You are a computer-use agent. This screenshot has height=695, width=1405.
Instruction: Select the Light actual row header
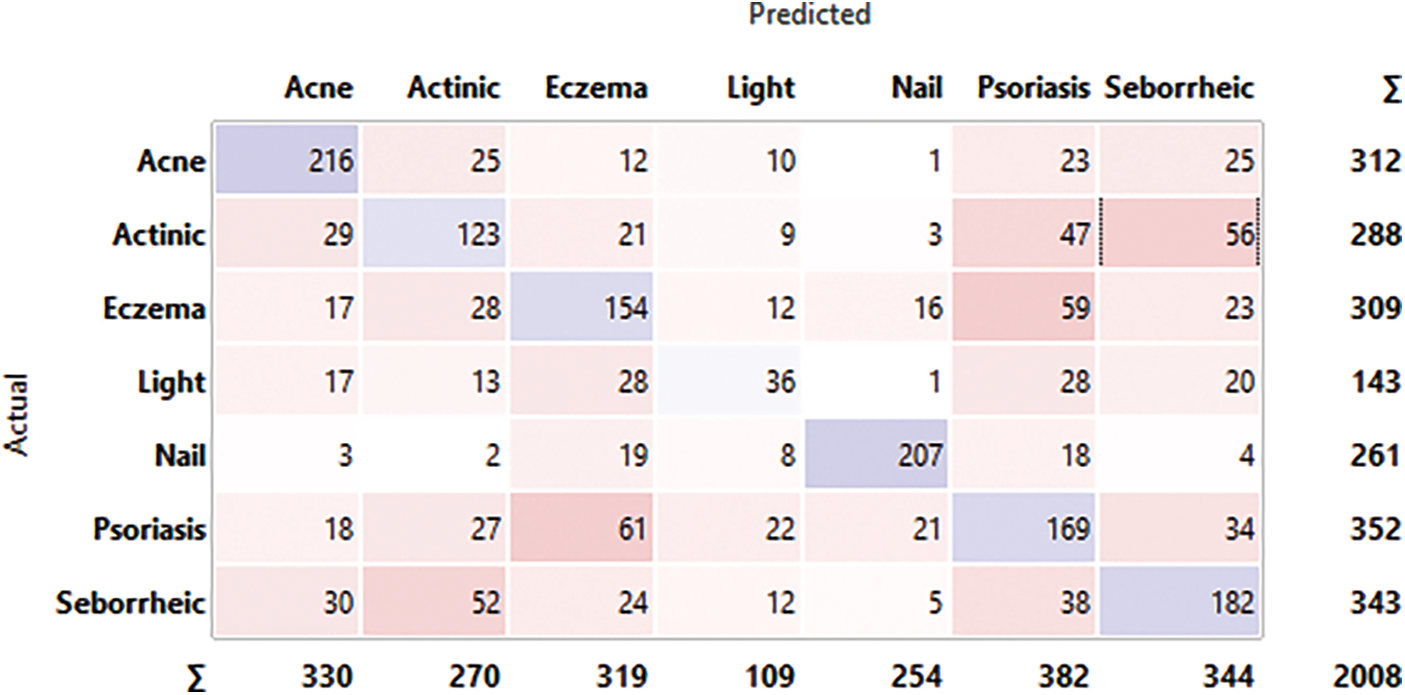[x=171, y=382]
